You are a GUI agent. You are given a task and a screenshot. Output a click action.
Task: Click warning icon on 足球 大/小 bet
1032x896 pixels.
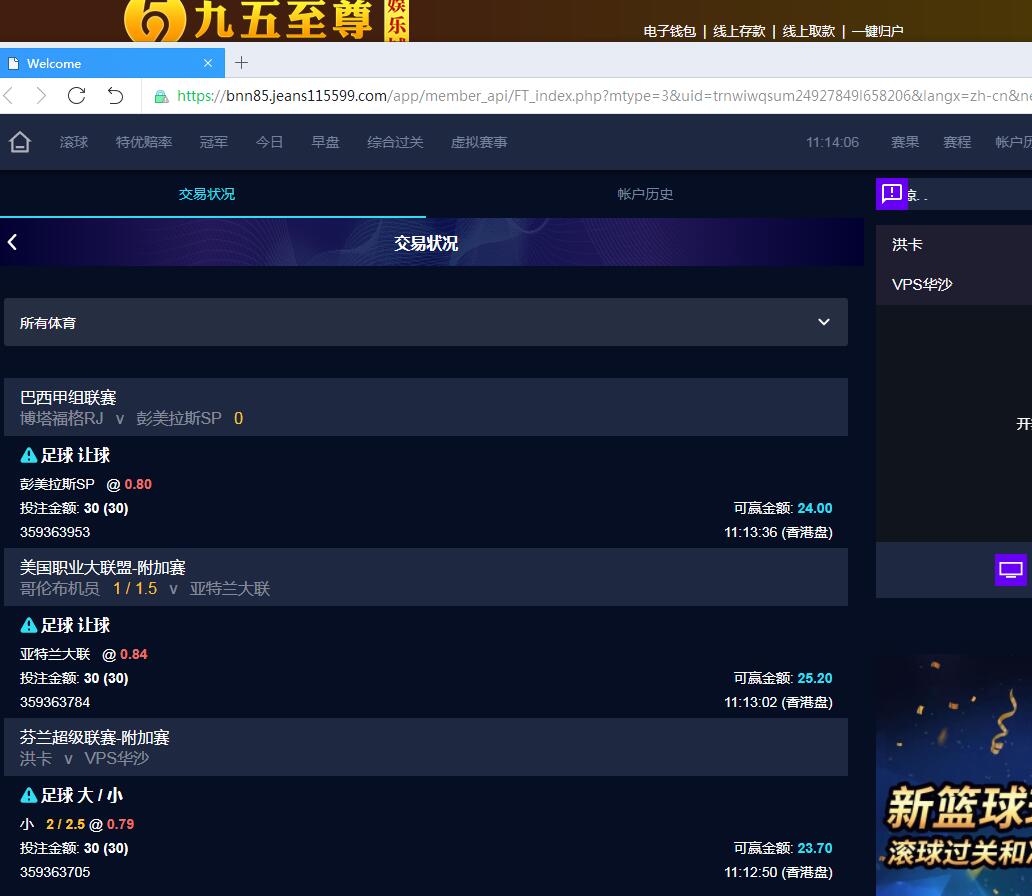pos(28,795)
